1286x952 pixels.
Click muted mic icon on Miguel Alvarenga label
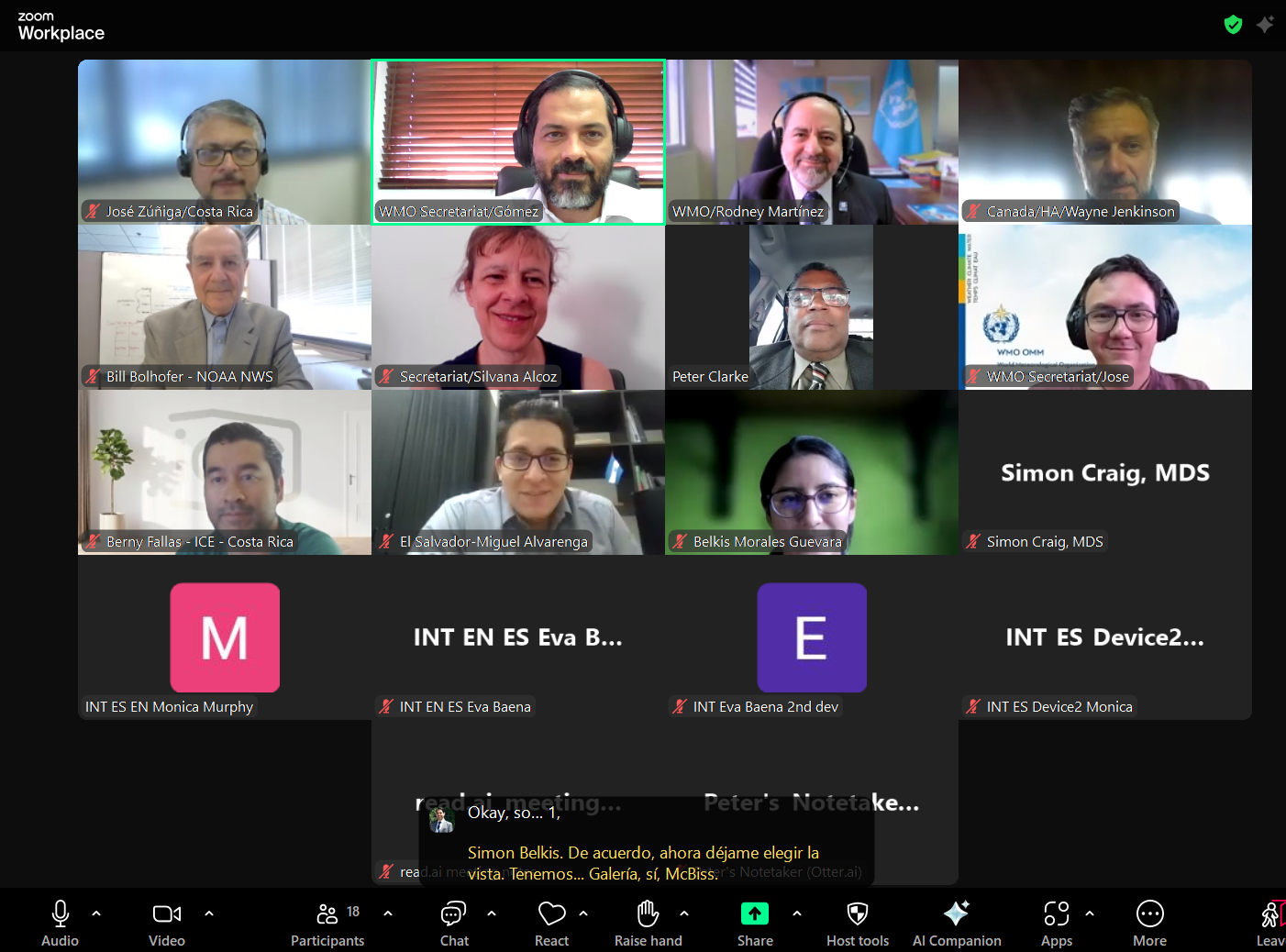(386, 541)
